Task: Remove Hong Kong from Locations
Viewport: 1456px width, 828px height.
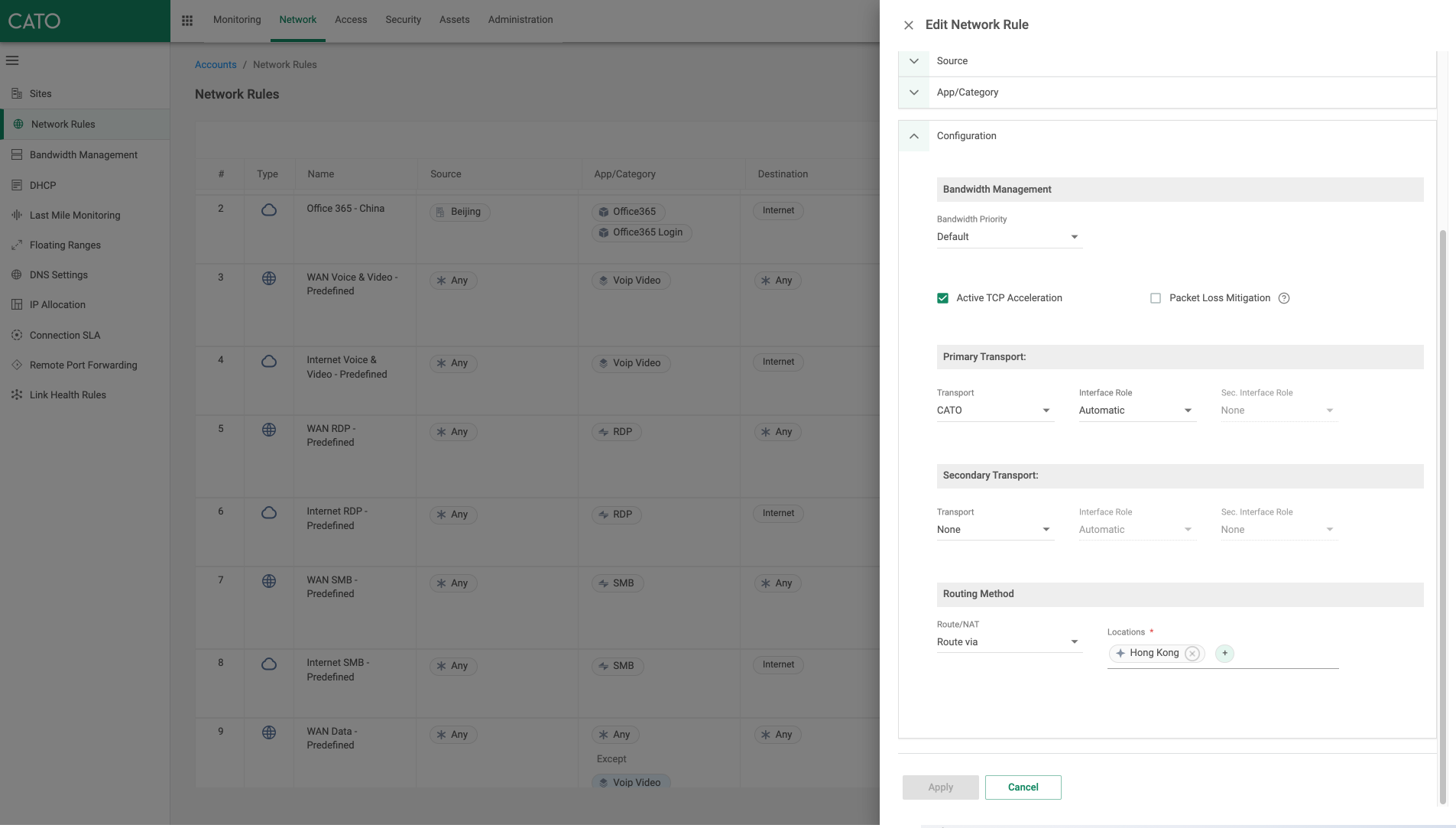Action: point(1192,653)
